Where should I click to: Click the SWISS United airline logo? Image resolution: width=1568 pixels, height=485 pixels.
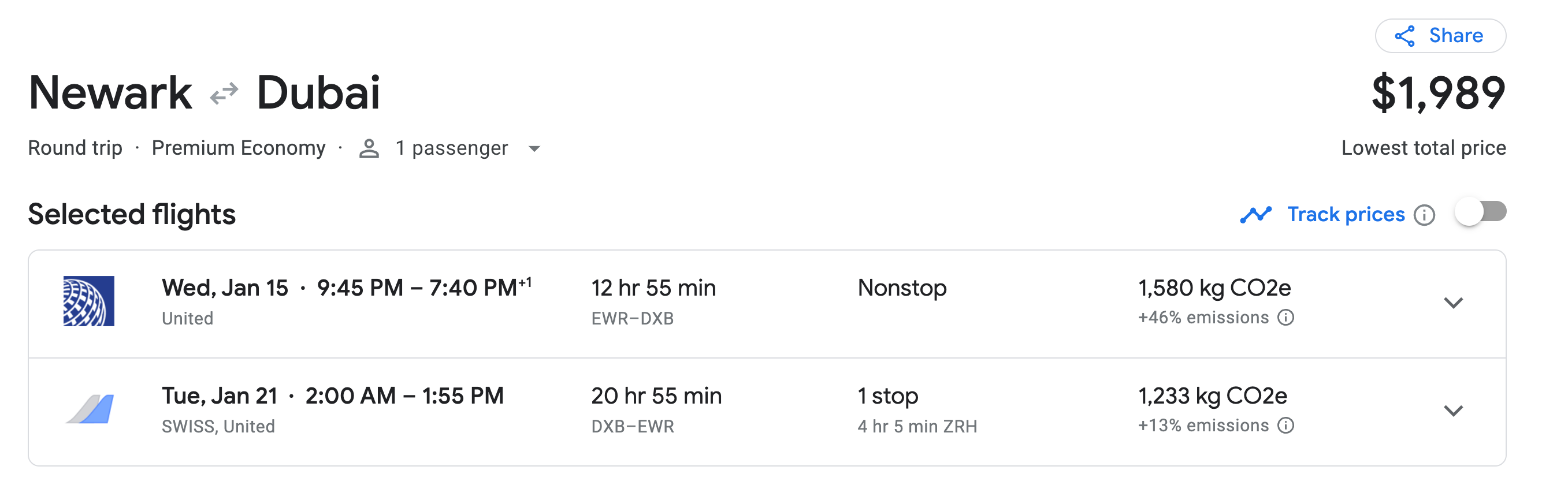[90, 409]
